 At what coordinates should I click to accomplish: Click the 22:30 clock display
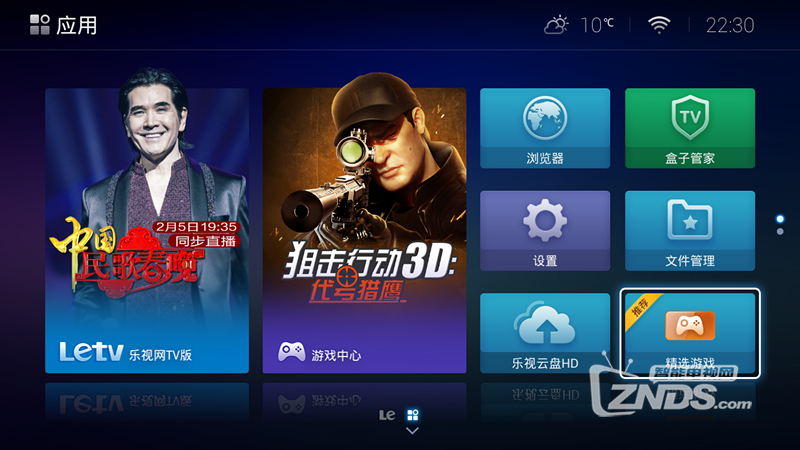tap(730, 25)
